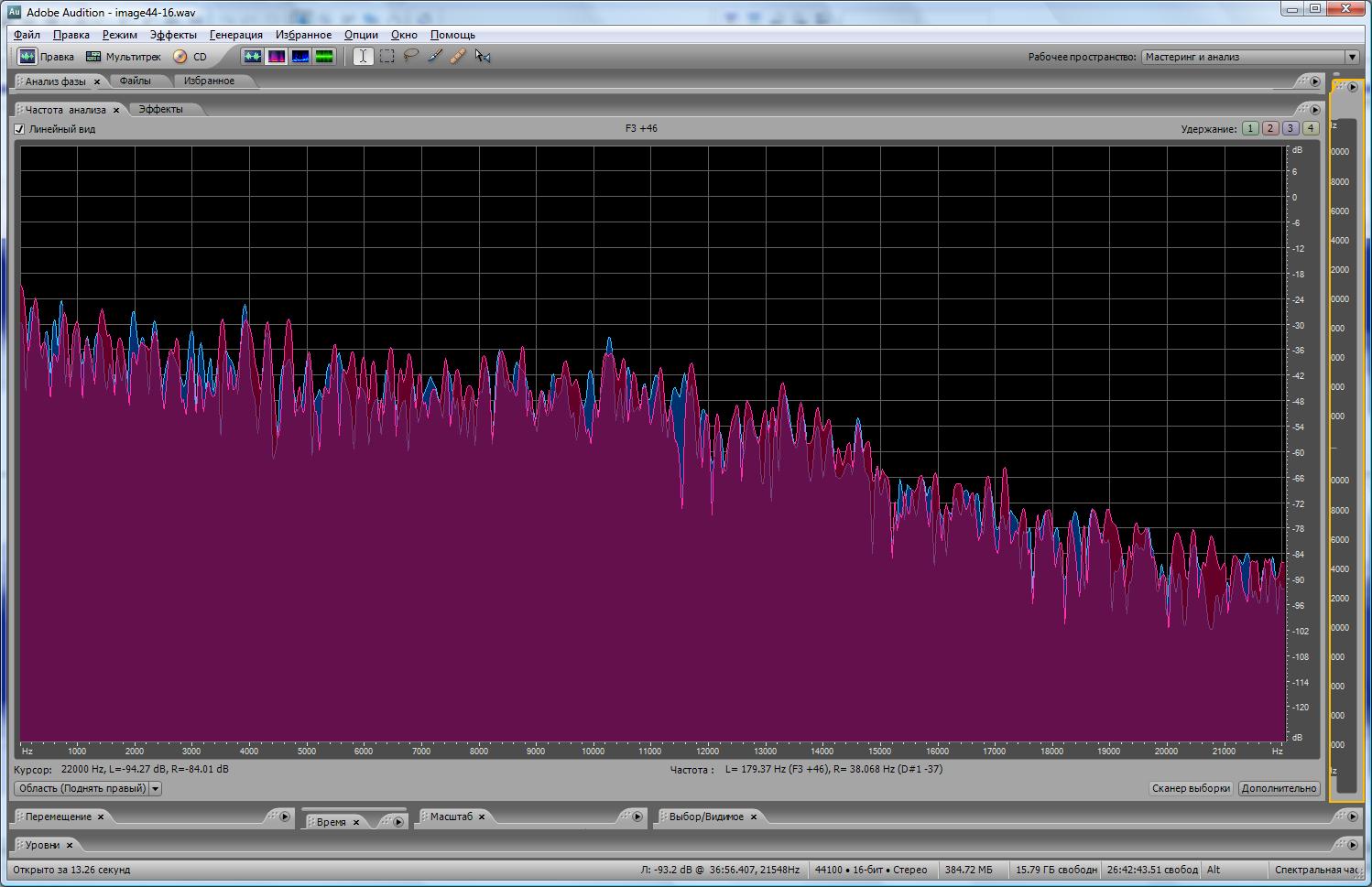This screenshot has height=887, width=1372.
Task: Open Область (Поднять правый) dropdown arrow
Action: (x=155, y=788)
